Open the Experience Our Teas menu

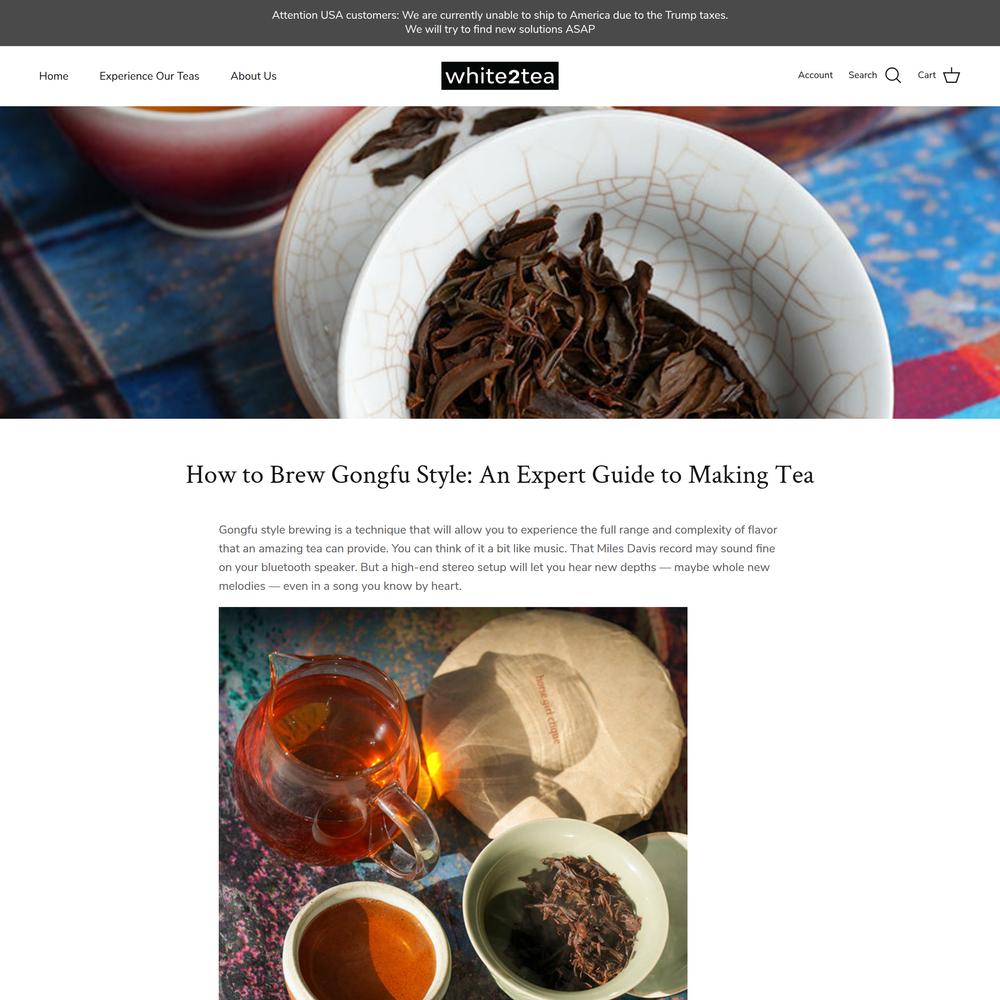tap(149, 76)
